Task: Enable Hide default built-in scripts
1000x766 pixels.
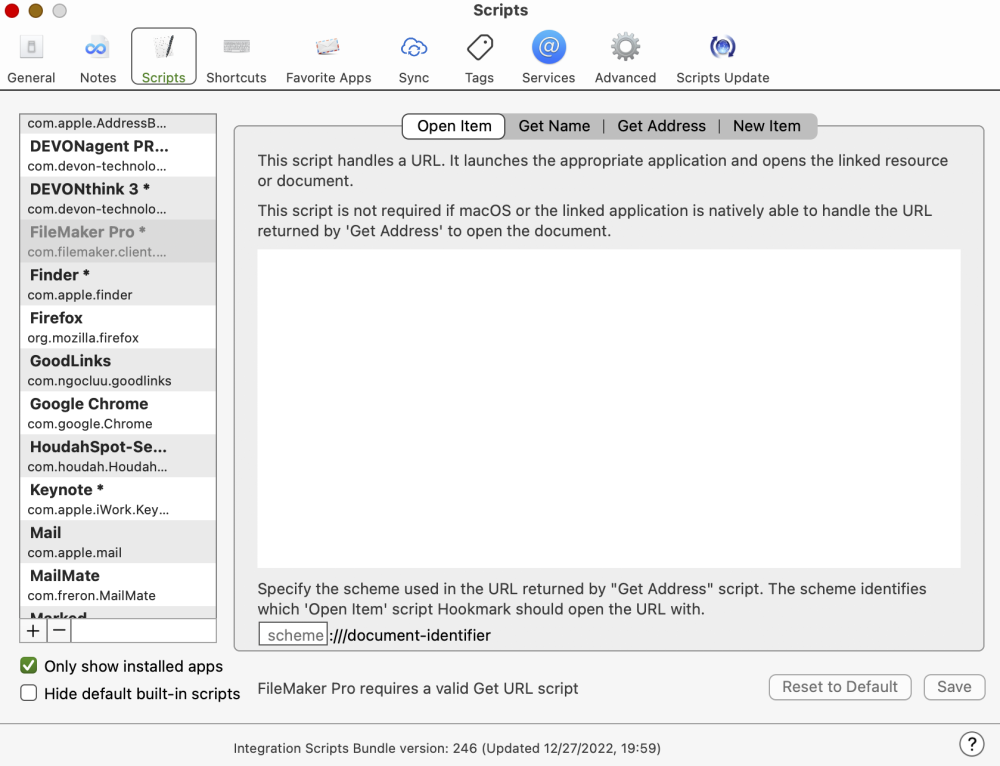Action: [29, 693]
